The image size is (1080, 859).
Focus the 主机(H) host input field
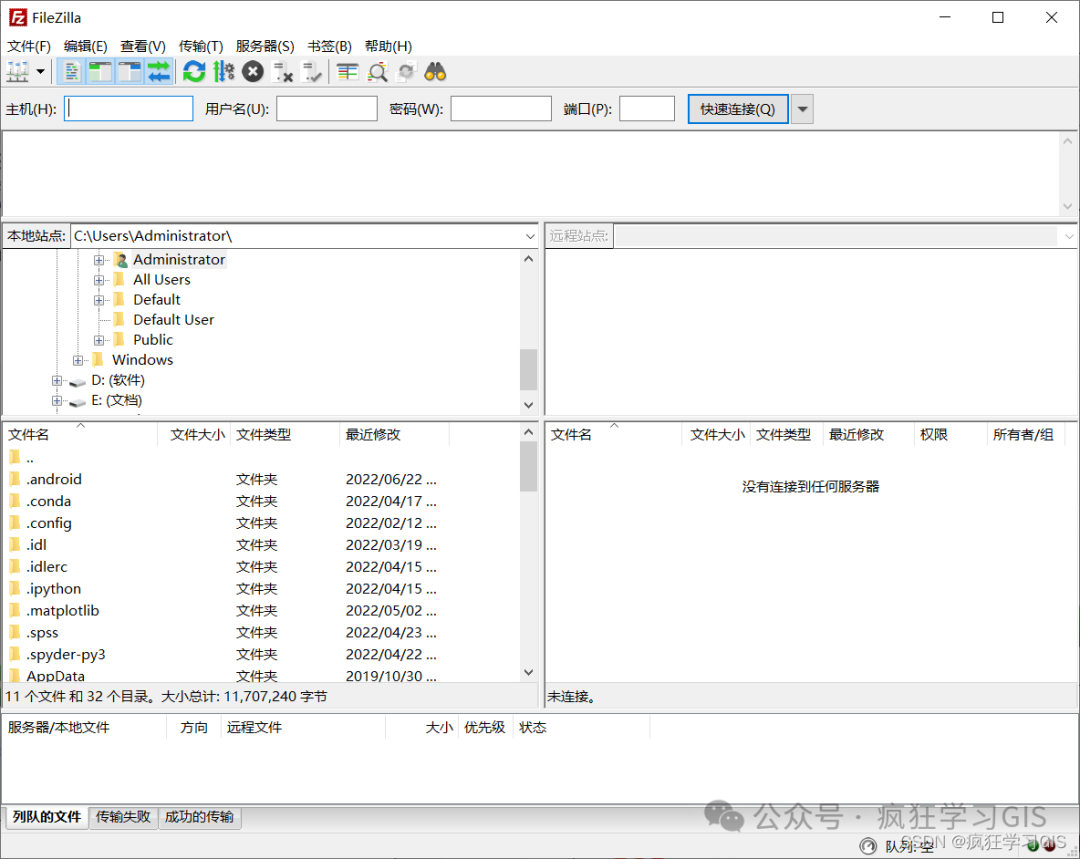[x=129, y=109]
